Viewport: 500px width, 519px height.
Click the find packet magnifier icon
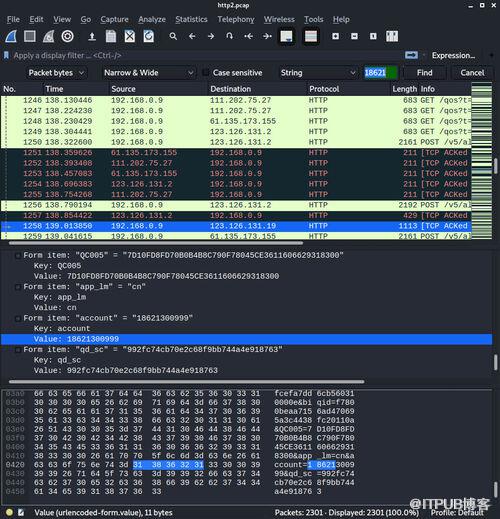173,36
